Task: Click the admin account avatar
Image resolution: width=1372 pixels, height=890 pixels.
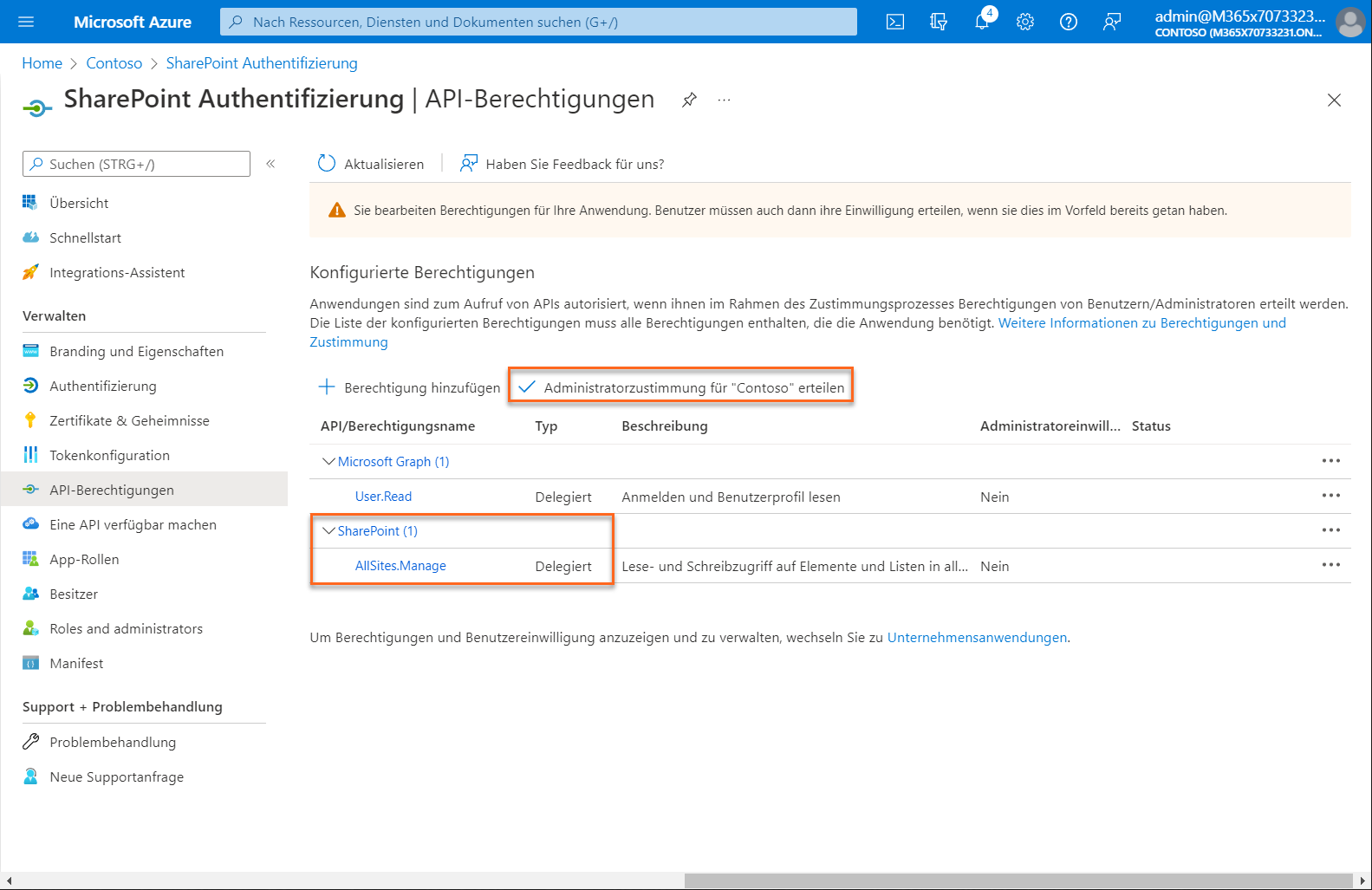Action: [x=1349, y=22]
